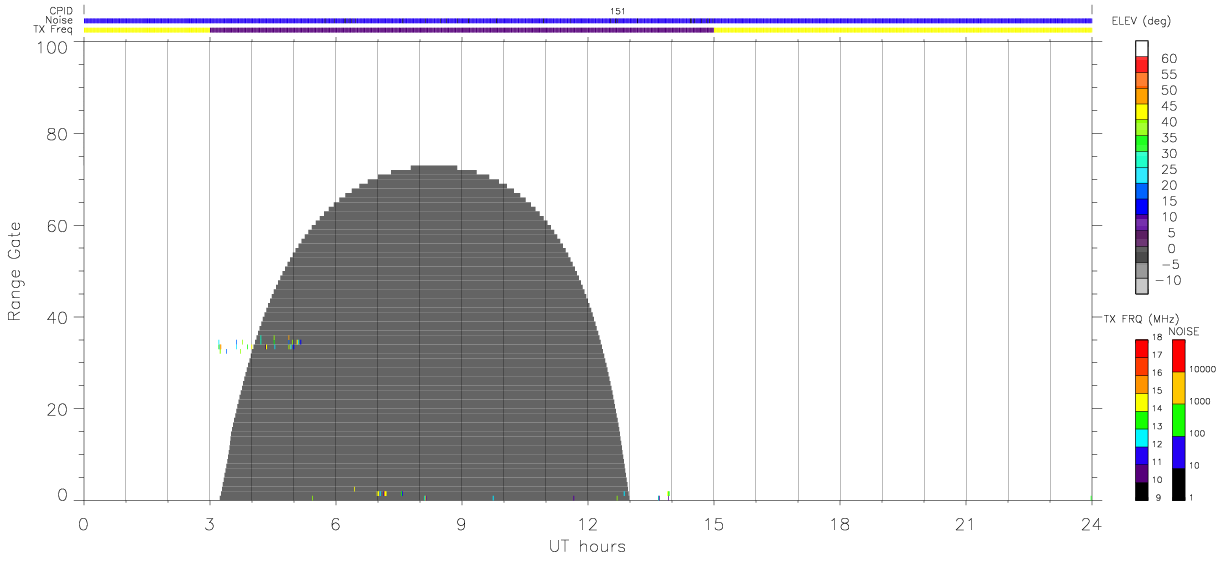This screenshot has width=1228, height=567.
Task: Click the NOISE legend title
Action: [1184, 332]
